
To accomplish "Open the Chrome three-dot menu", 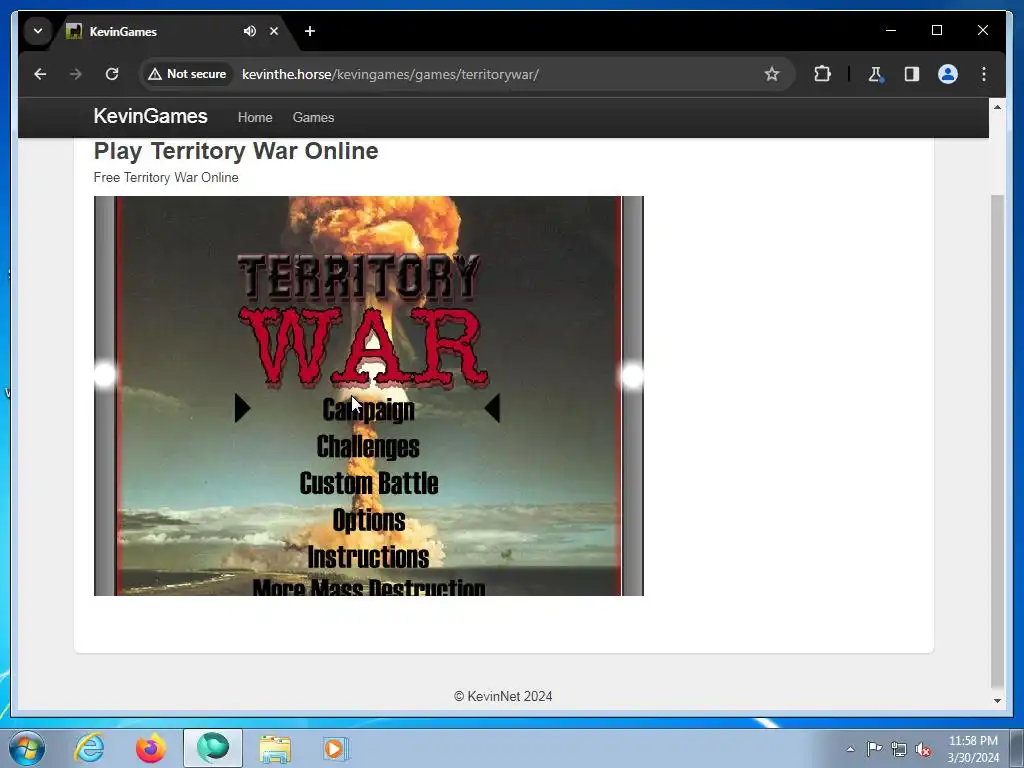I will 984,74.
